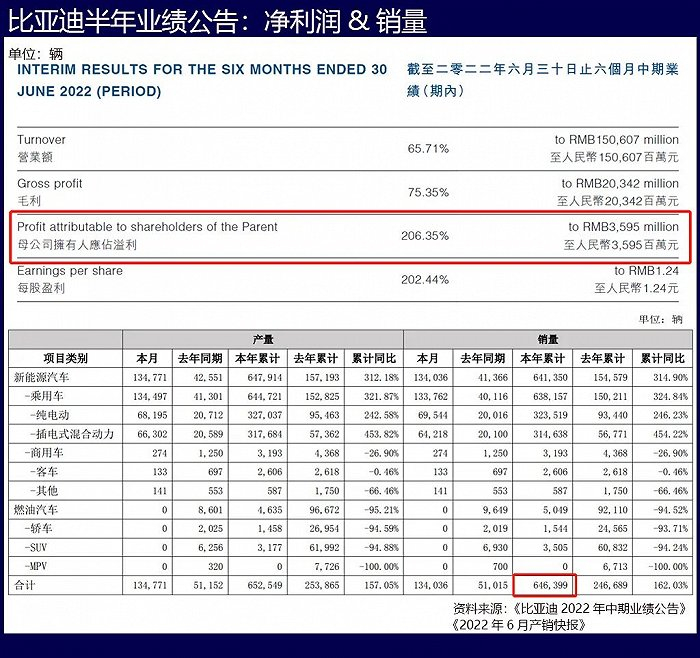Select the 销量 table group header
The image size is (700, 658).
[x=548, y=340]
